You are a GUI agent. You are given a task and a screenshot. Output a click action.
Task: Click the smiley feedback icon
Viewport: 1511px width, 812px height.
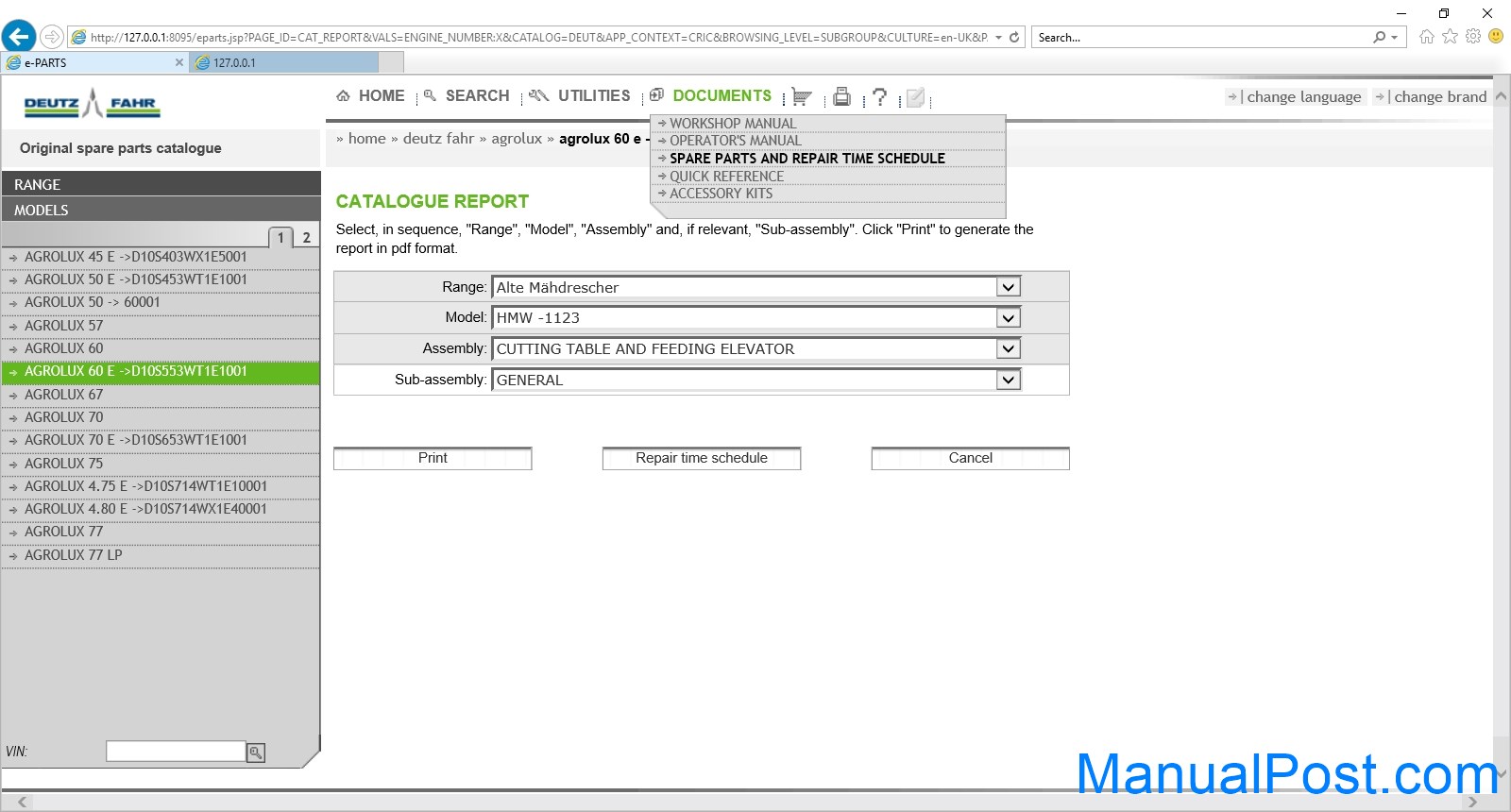click(1496, 36)
